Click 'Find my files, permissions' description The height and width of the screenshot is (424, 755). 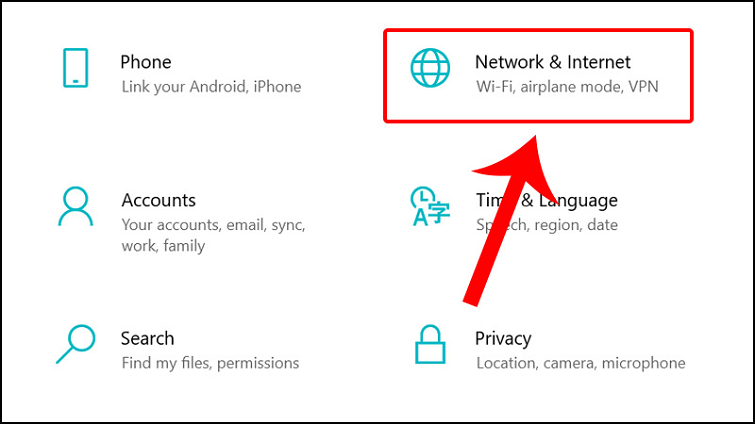tap(210, 363)
